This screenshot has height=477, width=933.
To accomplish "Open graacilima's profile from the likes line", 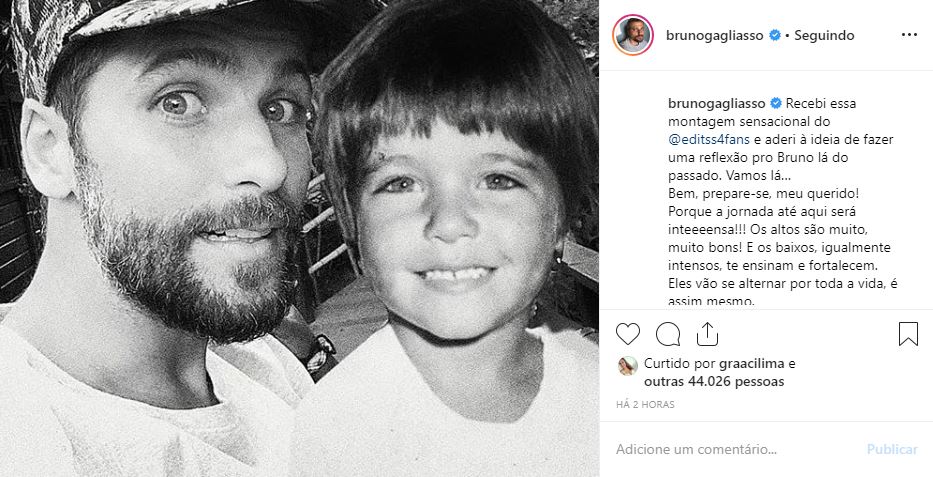I will 755,364.
